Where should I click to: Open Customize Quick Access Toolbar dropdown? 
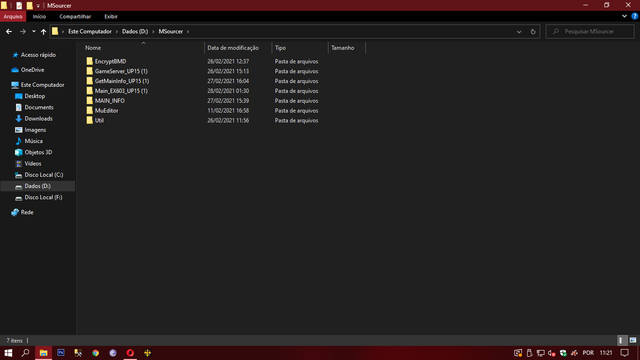(x=38, y=6)
